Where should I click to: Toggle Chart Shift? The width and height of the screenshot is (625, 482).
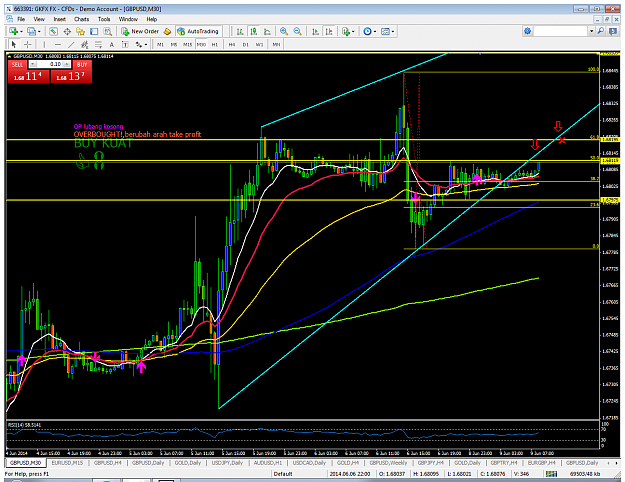329,31
